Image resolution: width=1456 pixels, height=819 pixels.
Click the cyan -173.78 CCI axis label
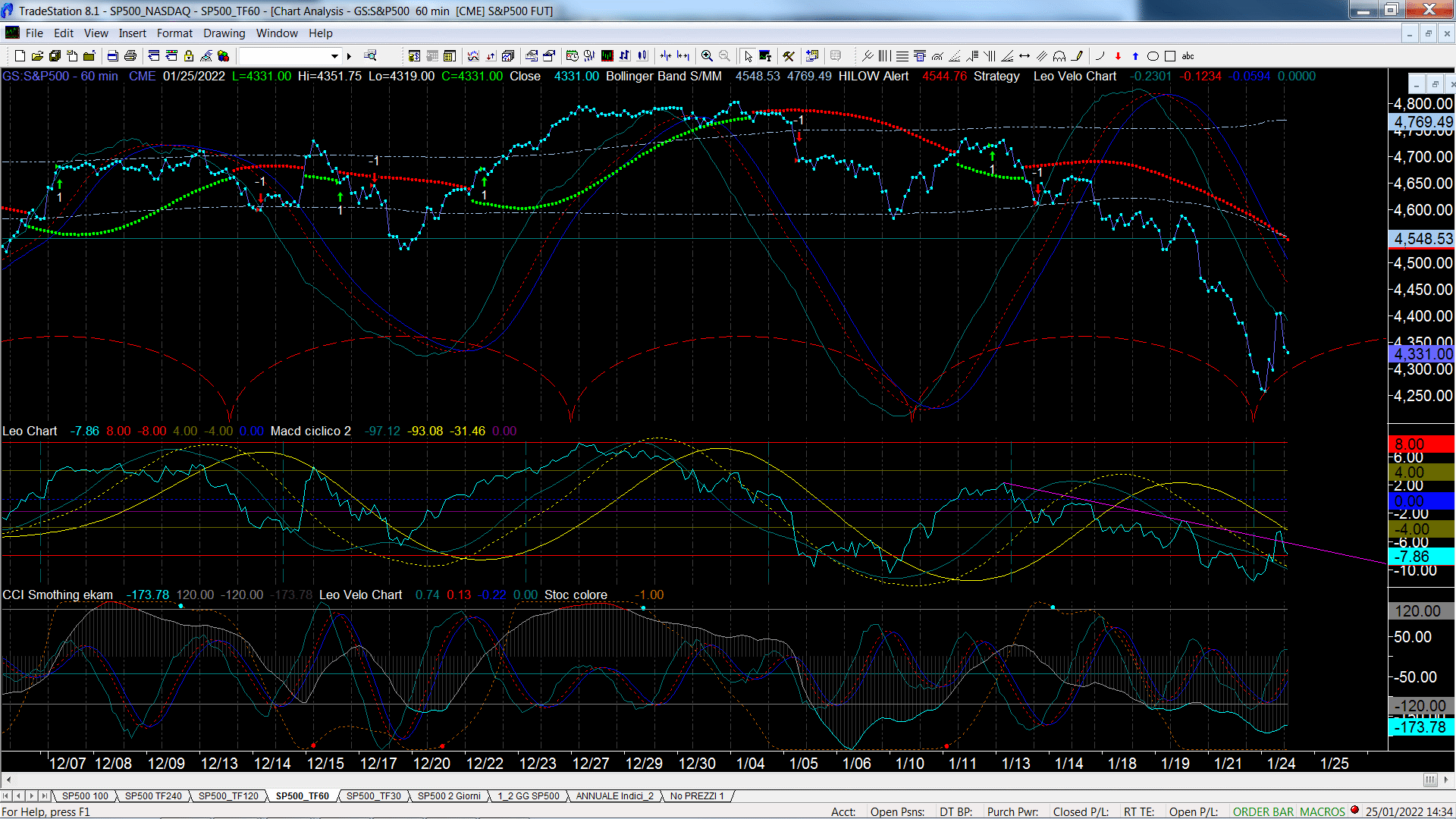1422,727
